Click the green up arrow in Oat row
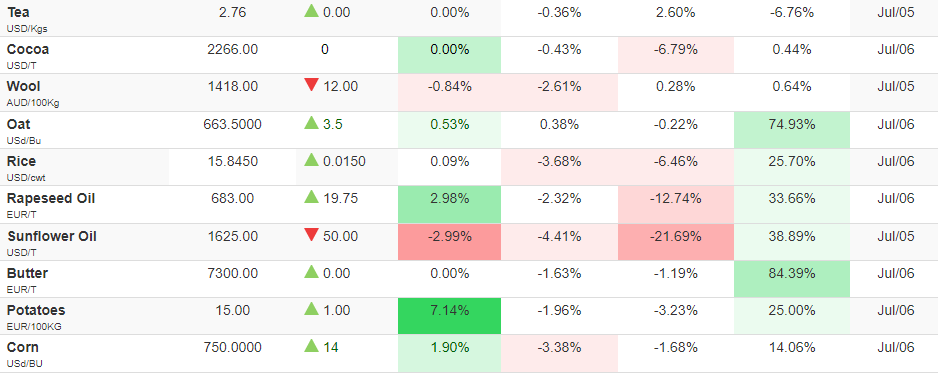938x373 pixels. 311,123
